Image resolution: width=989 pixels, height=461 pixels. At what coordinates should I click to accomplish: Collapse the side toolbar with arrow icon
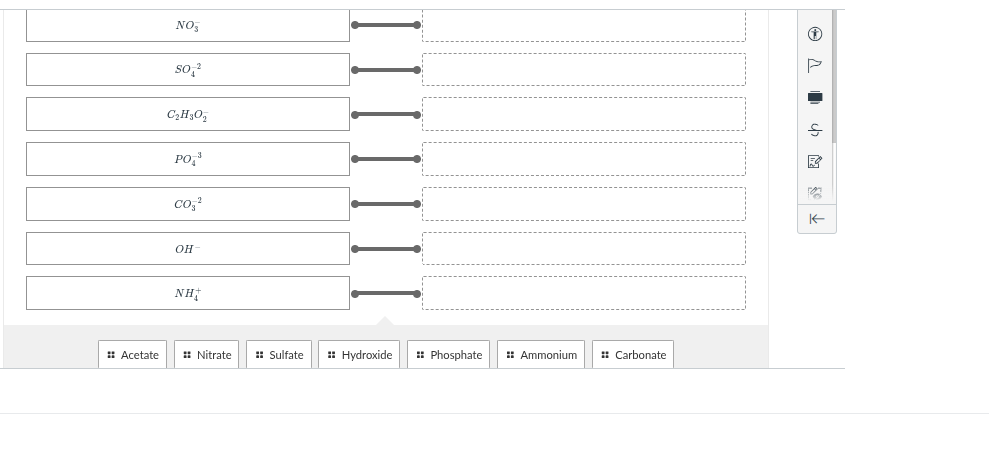[x=815, y=219]
